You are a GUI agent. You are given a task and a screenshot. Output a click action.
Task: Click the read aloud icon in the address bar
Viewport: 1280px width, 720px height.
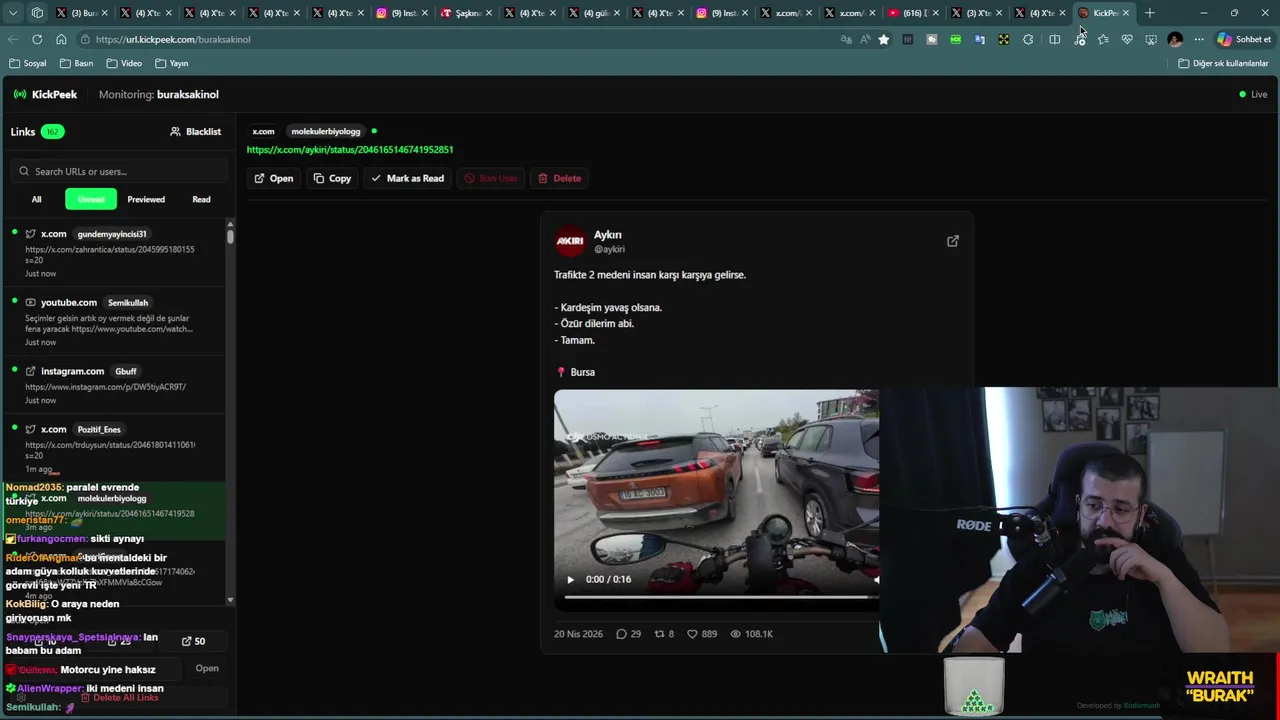coord(865,39)
